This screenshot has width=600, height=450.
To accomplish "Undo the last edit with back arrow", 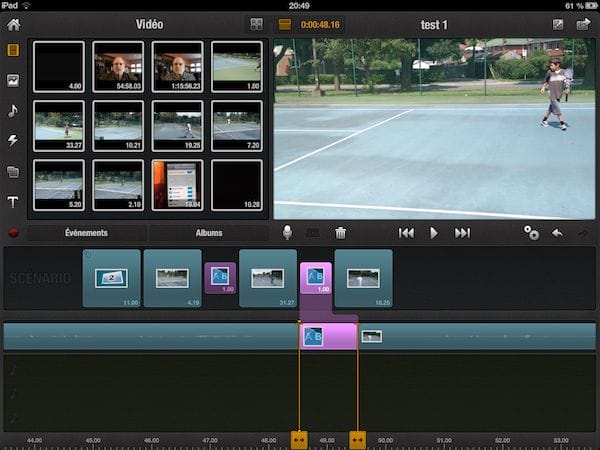I will pyautogui.click(x=557, y=233).
